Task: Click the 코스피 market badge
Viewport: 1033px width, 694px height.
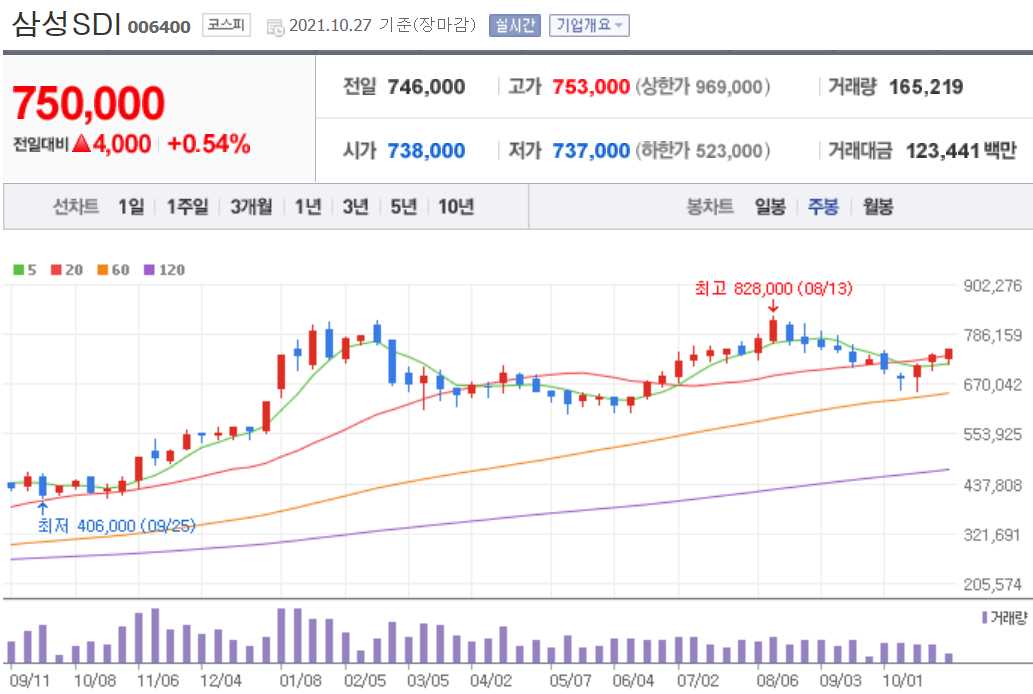Action: (x=226, y=25)
